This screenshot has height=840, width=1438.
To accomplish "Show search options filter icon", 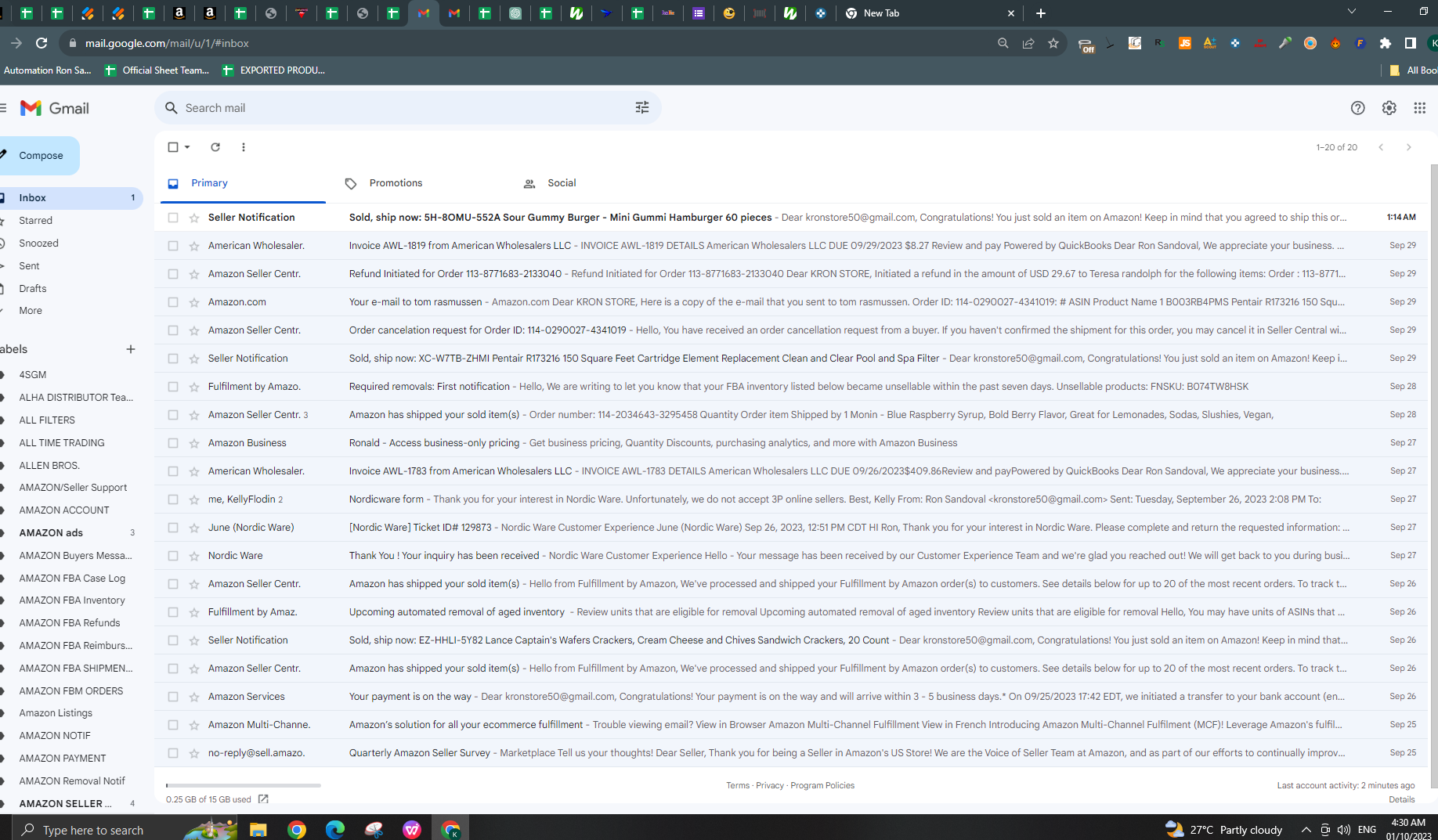I will point(642,108).
